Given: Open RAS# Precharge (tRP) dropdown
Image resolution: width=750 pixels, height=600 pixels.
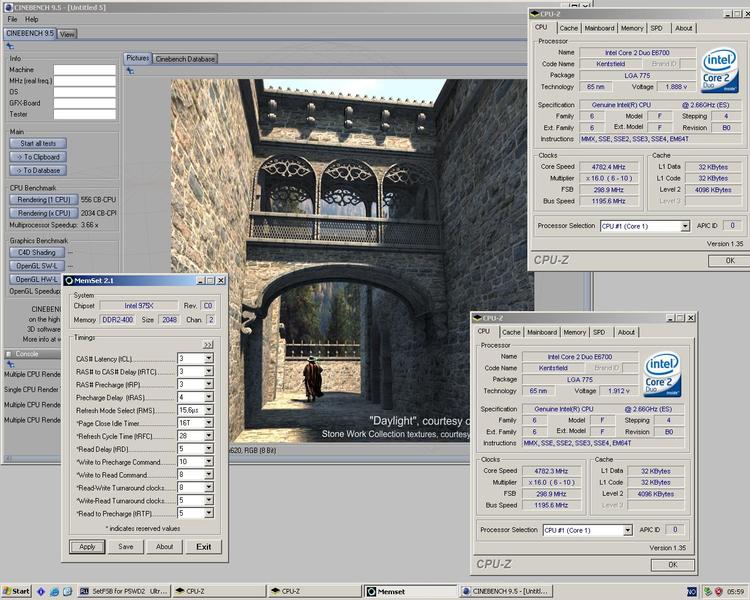Looking at the screenshot, I should pos(209,384).
